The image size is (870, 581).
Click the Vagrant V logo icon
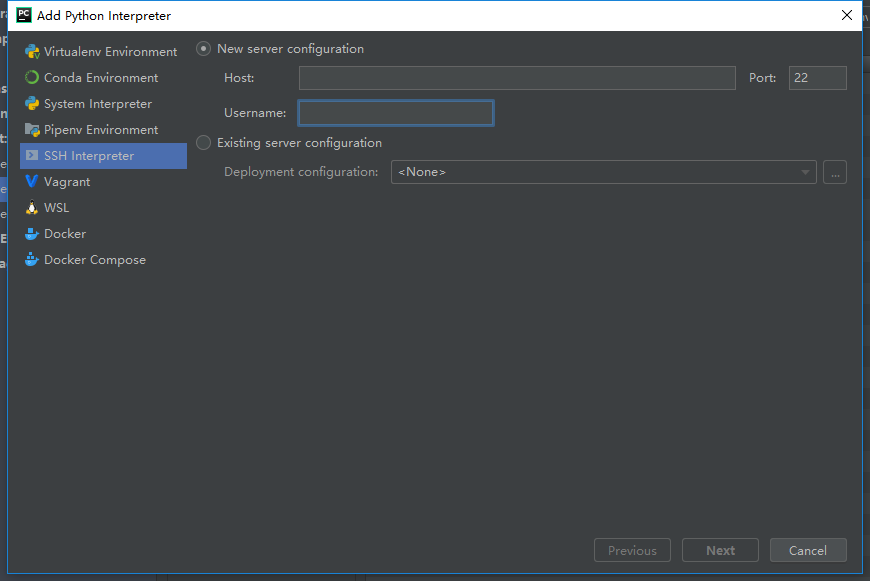coord(32,182)
